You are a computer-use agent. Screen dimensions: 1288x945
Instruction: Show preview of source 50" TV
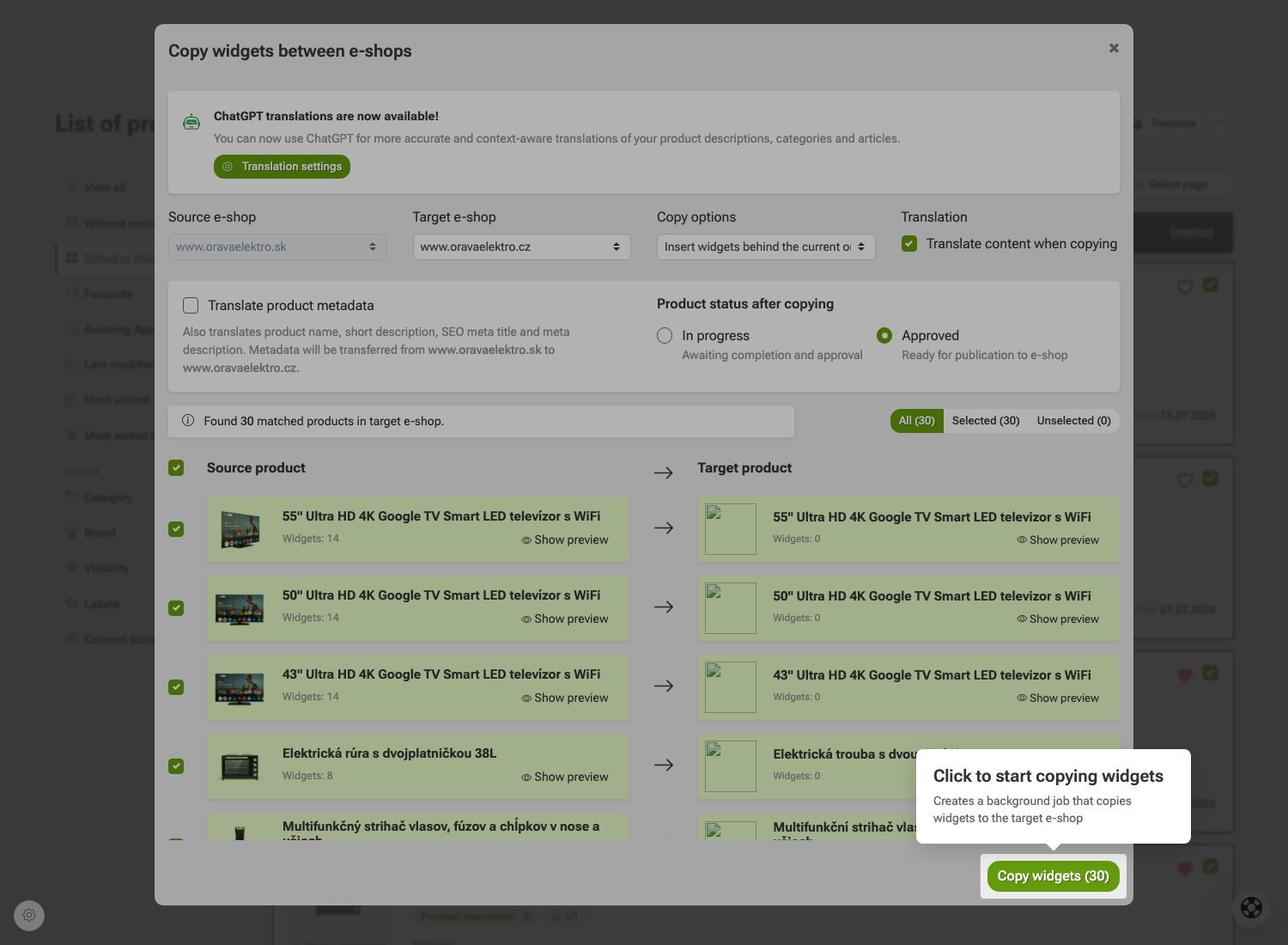tap(565, 619)
